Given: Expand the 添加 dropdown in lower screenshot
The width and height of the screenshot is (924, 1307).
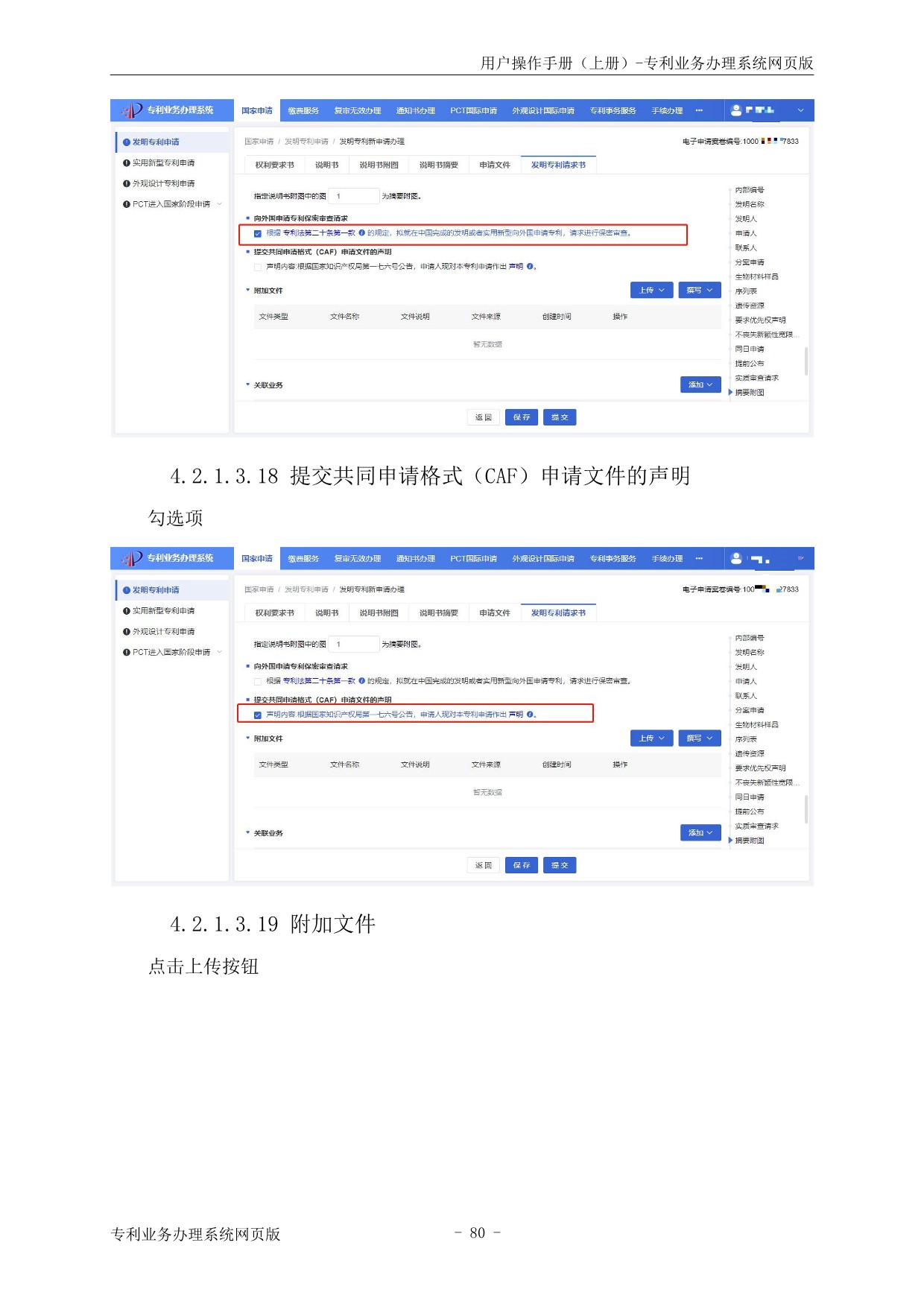Looking at the screenshot, I should (x=700, y=833).
